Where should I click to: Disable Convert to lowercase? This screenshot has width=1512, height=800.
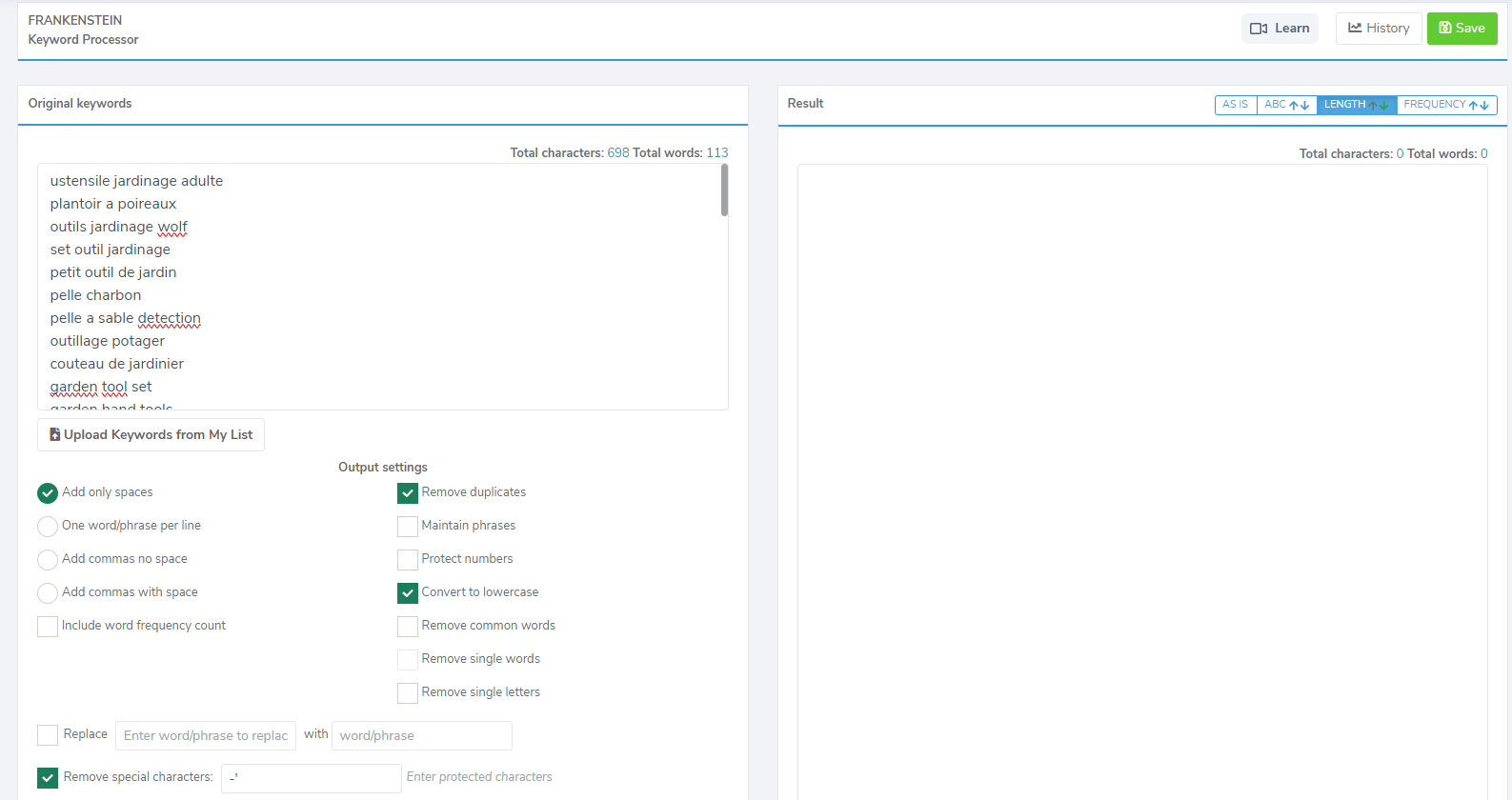point(408,593)
